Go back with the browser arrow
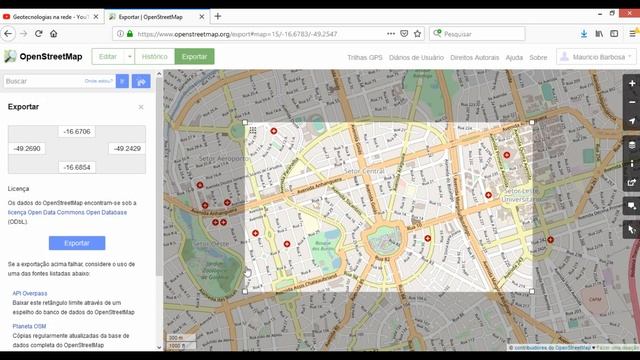 coord(8,34)
